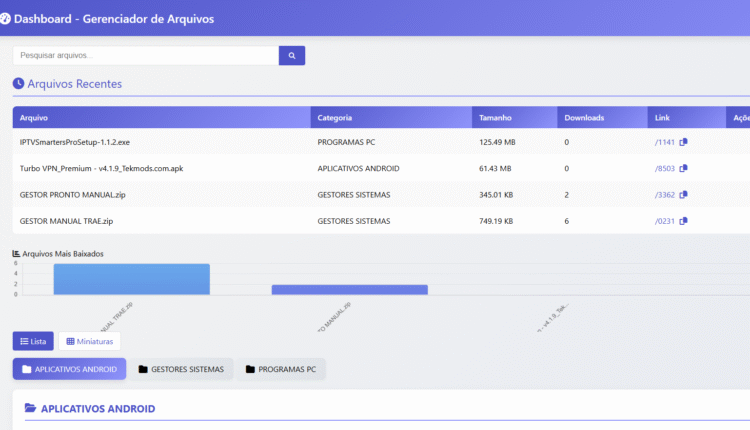Switch to Lista view
The width and height of the screenshot is (750, 430).
pyautogui.click(x=33, y=341)
